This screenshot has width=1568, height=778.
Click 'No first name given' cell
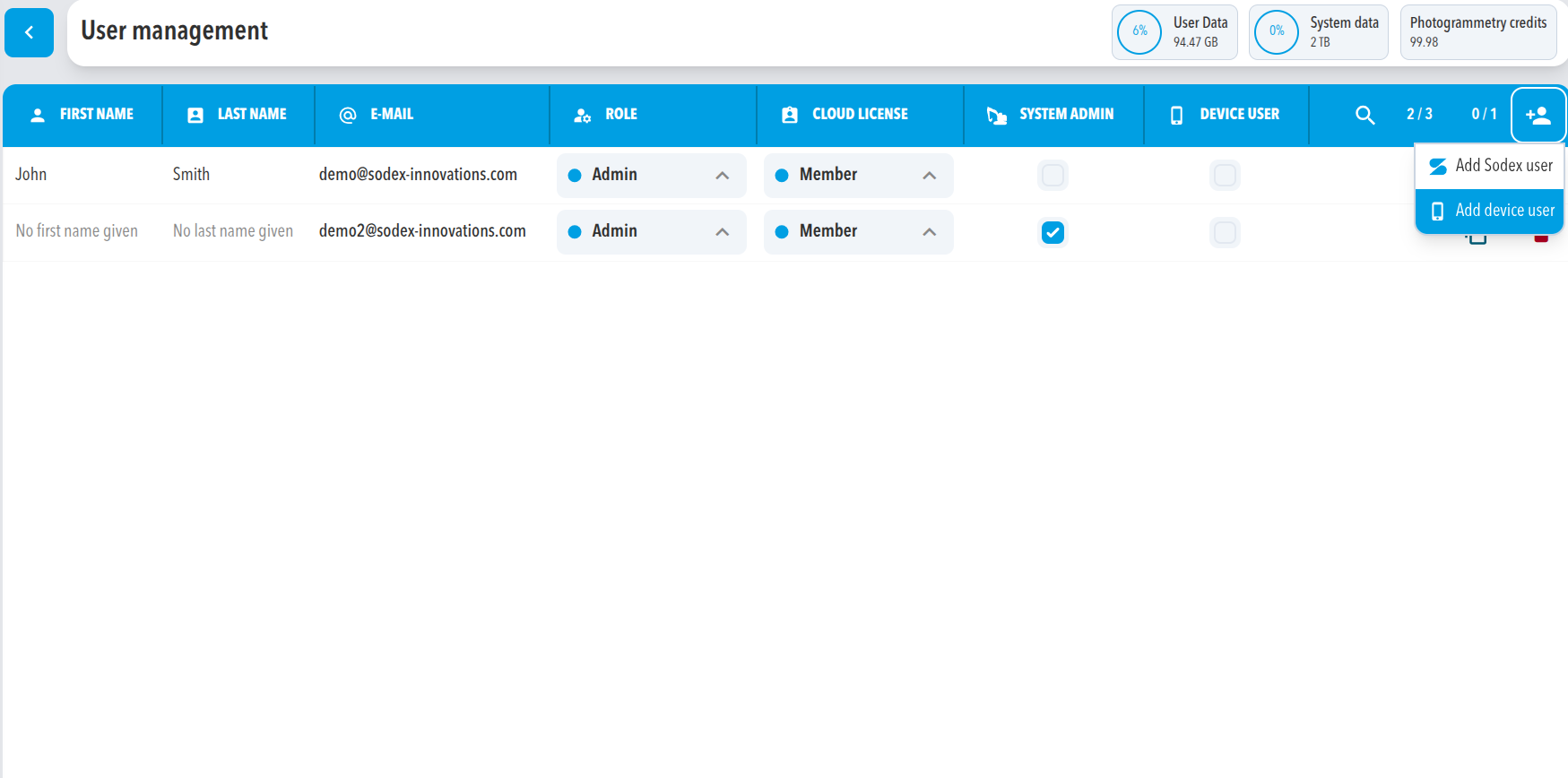[x=77, y=231]
